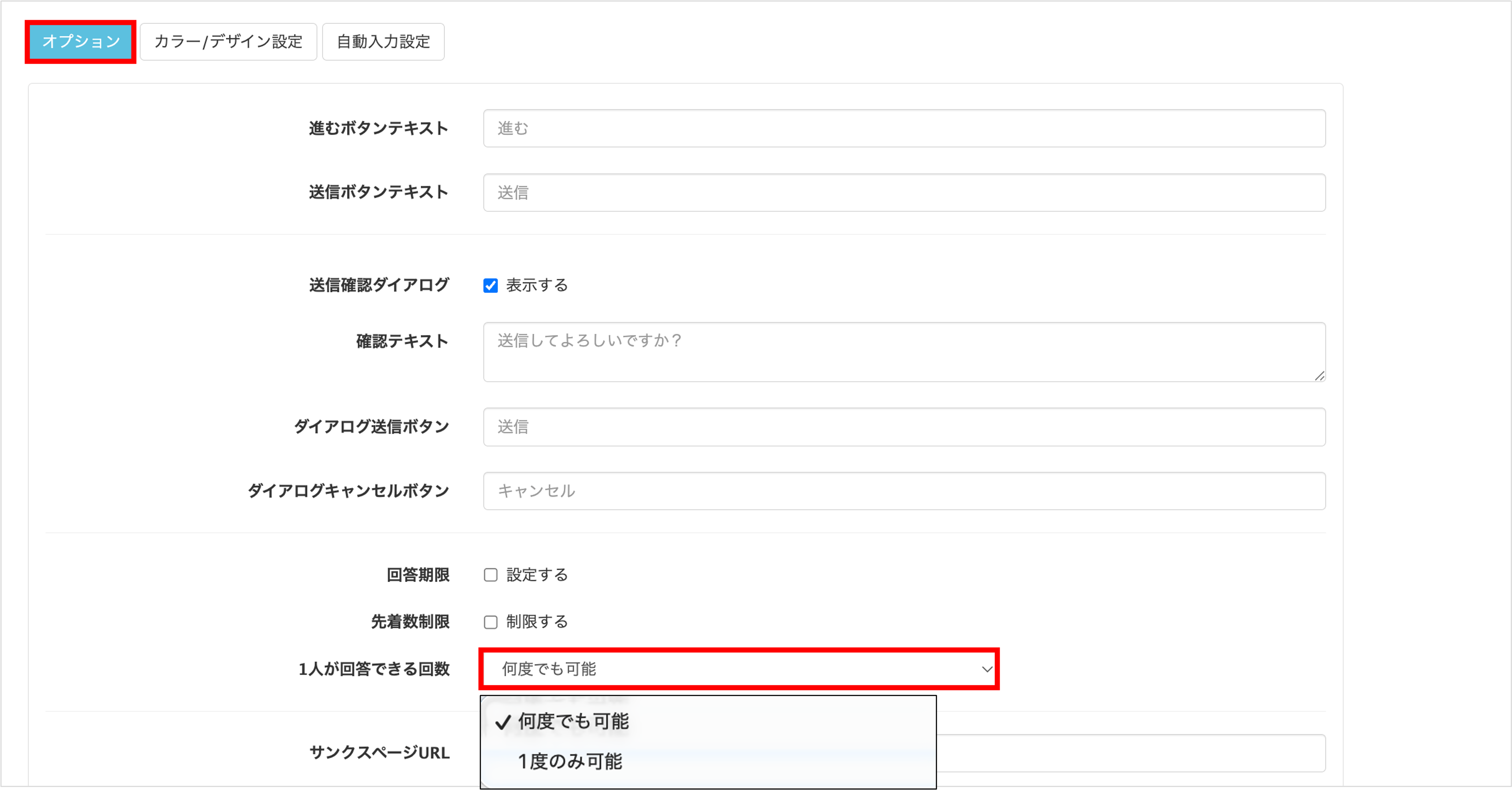This screenshot has width=1512, height=790.
Task: Open the 自動入力設定 tab
Action: coord(383,41)
